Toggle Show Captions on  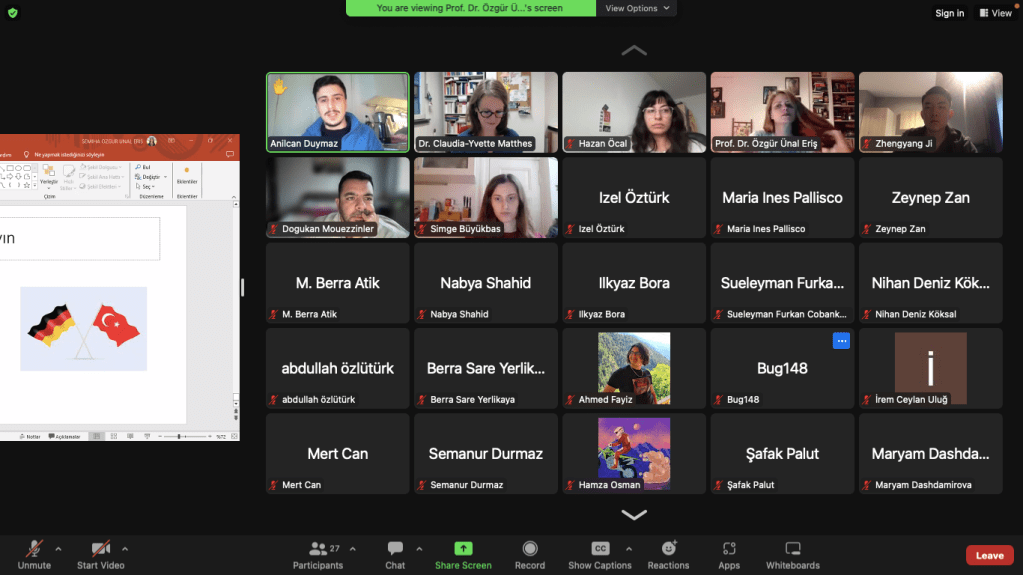pos(600,549)
